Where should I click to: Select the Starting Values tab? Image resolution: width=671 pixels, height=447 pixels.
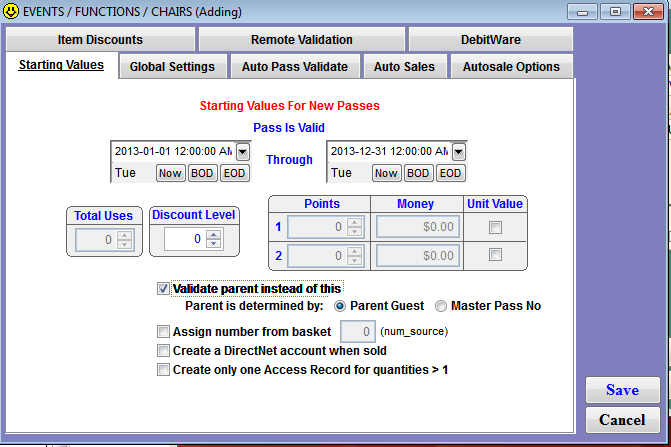[x=61, y=65]
